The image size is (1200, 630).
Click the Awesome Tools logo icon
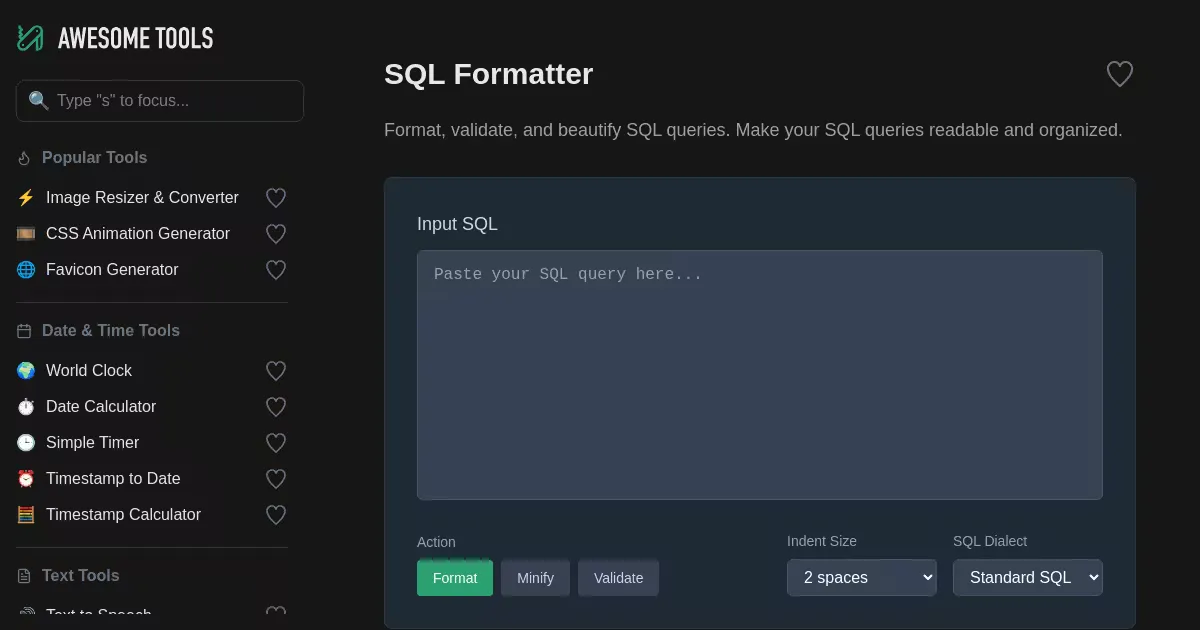30,38
